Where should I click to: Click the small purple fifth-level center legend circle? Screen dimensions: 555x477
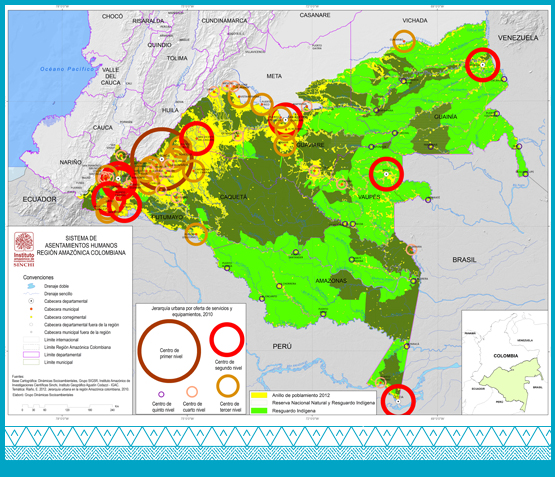coord(161,394)
